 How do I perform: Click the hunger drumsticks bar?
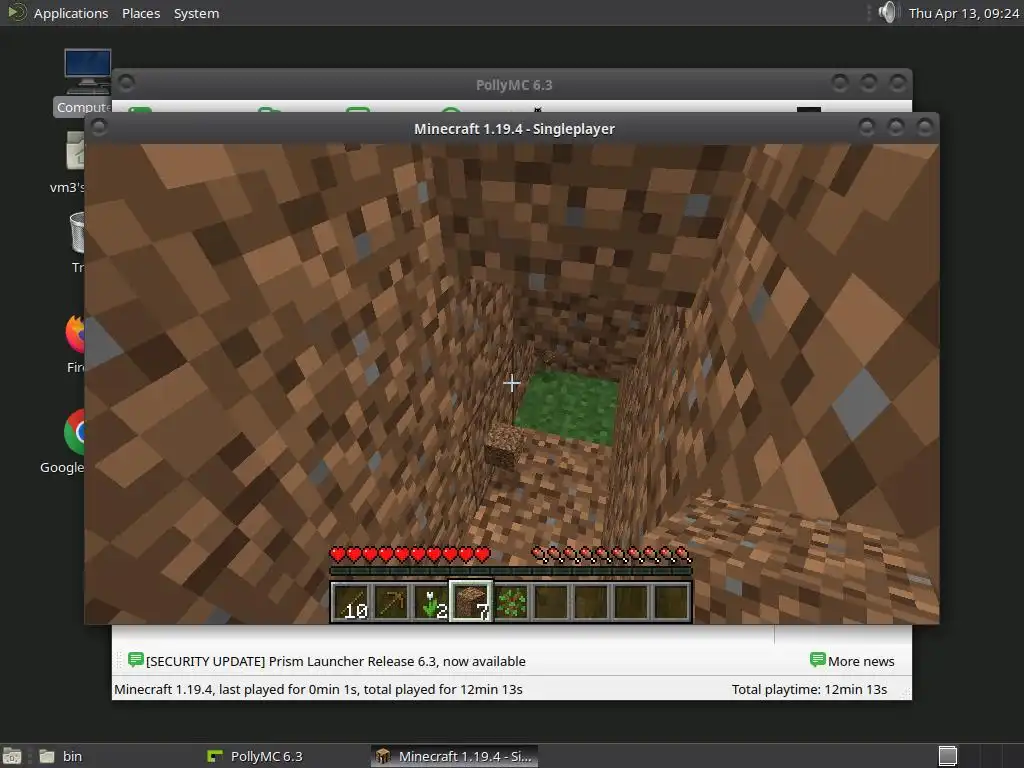(611, 555)
